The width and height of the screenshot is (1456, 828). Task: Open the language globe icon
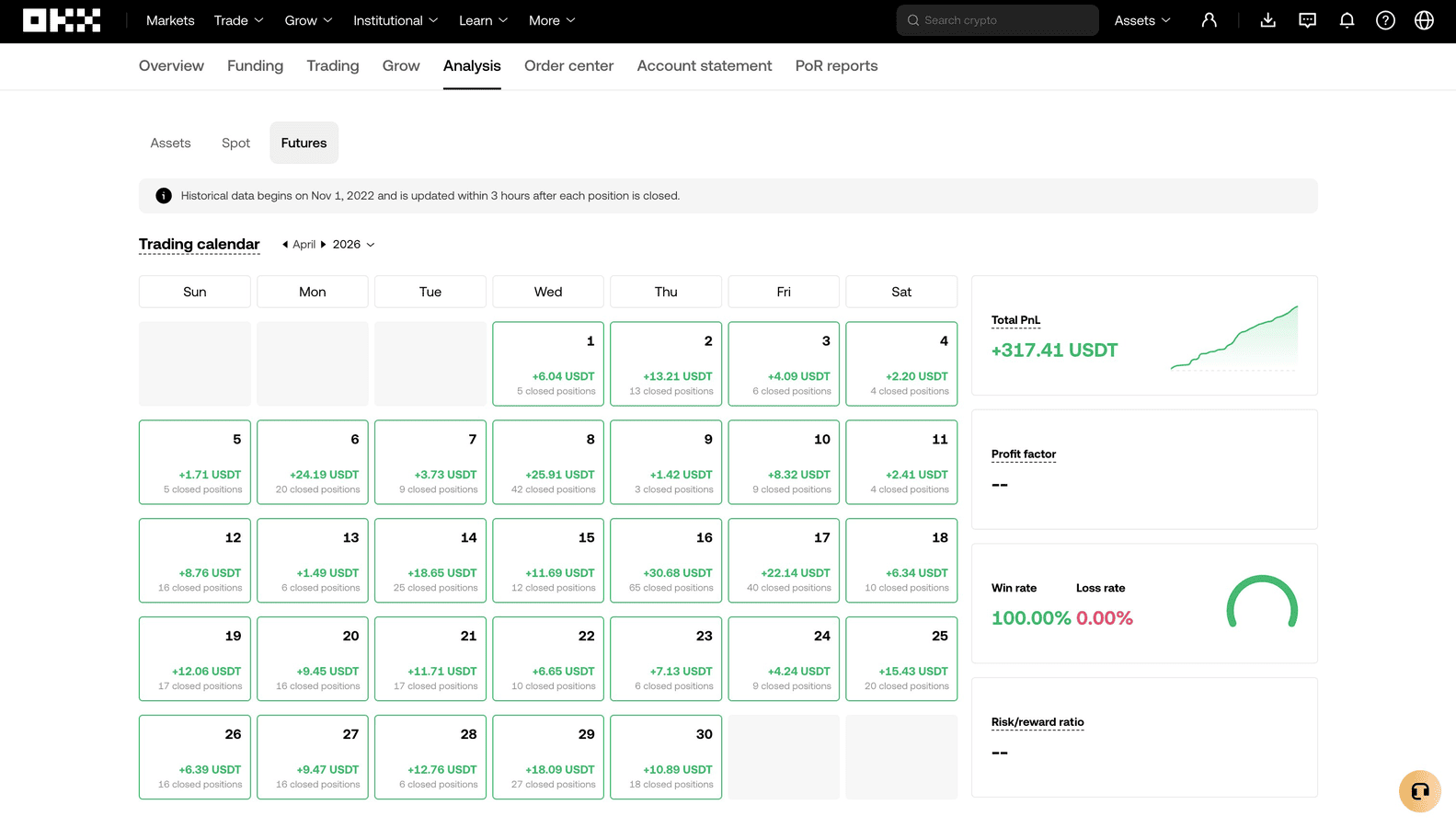coord(1424,20)
